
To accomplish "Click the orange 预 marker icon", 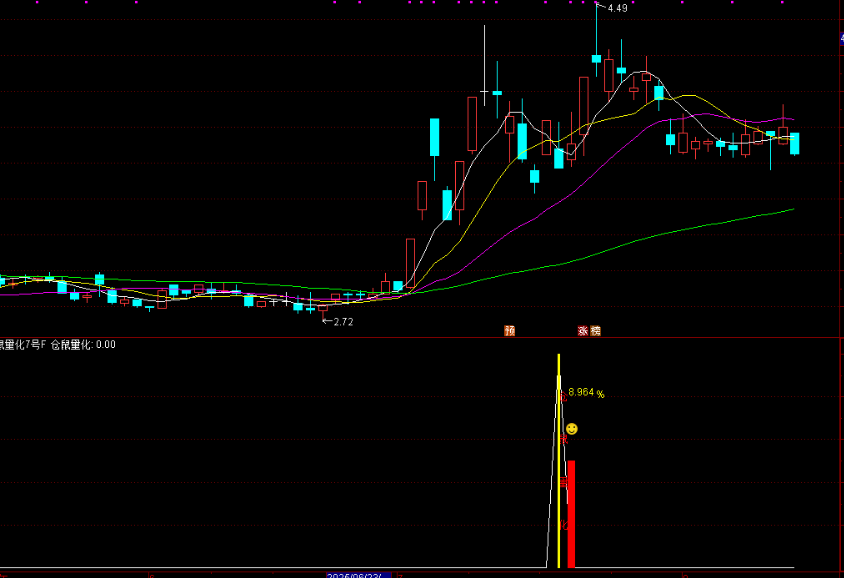I will [510, 330].
